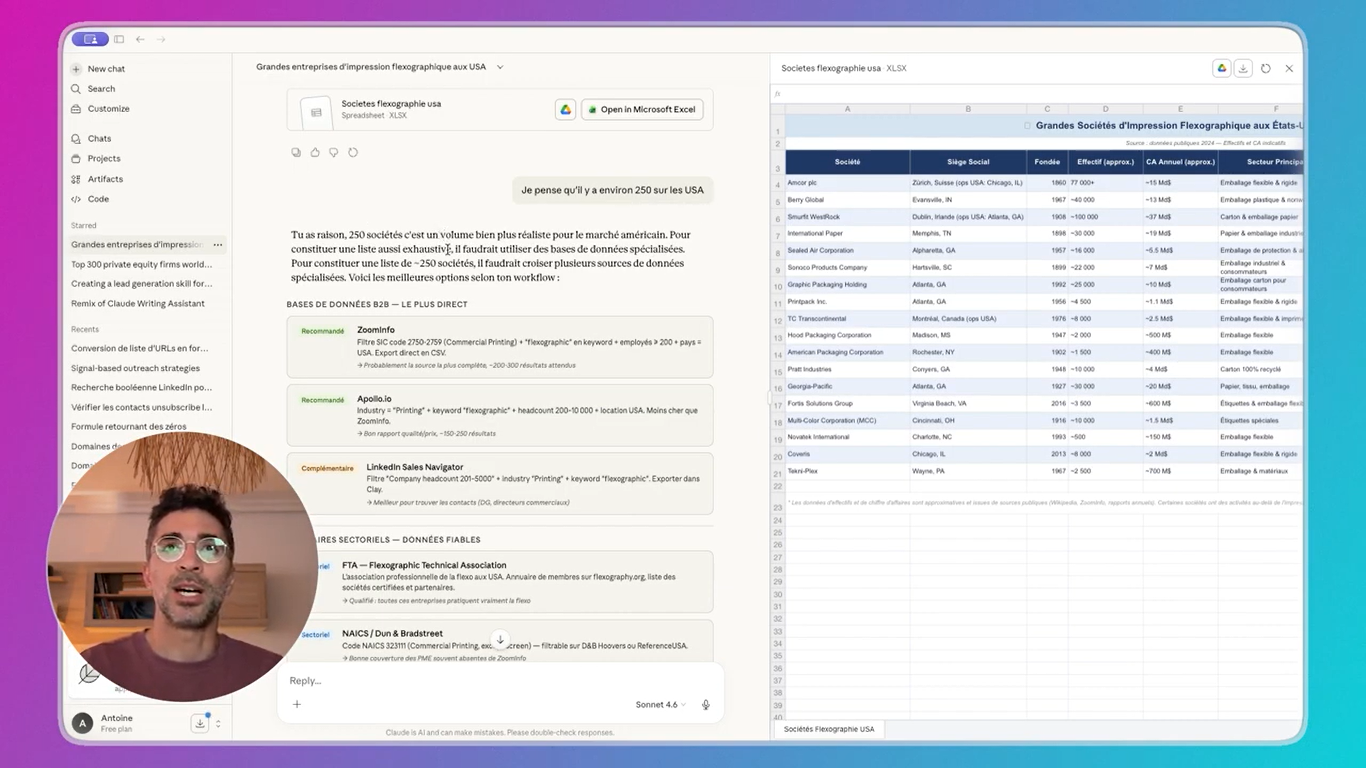Click the FTA Flexographic Technical Association card

pos(500,582)
